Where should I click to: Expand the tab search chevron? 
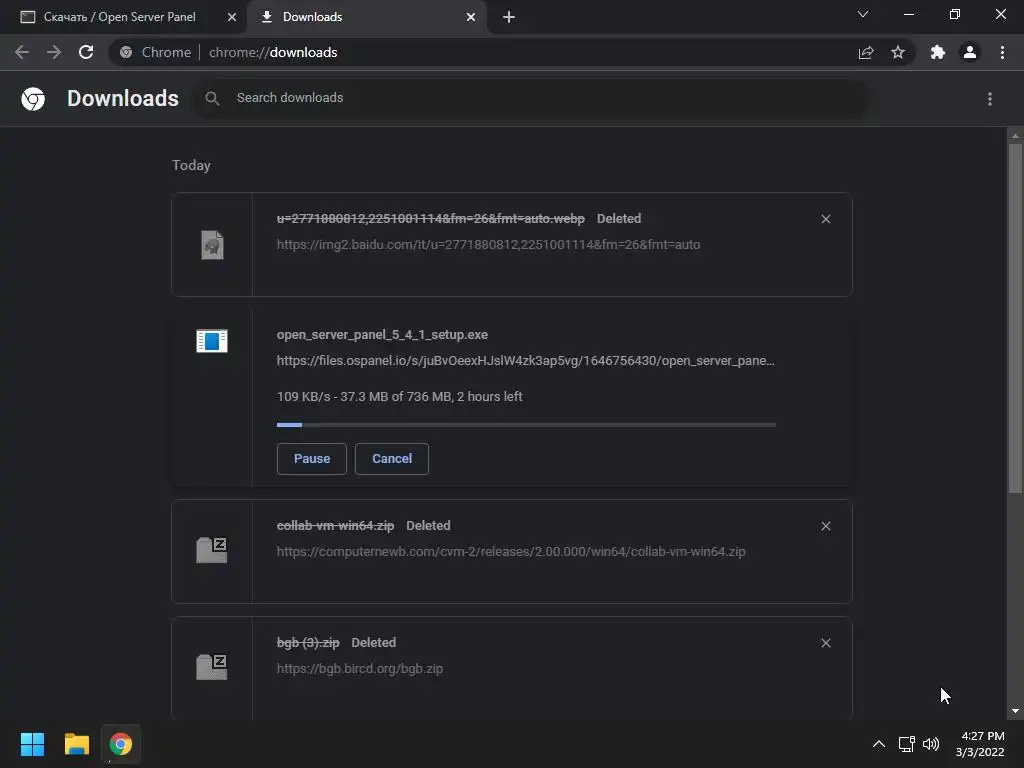(x=863, y=14)
